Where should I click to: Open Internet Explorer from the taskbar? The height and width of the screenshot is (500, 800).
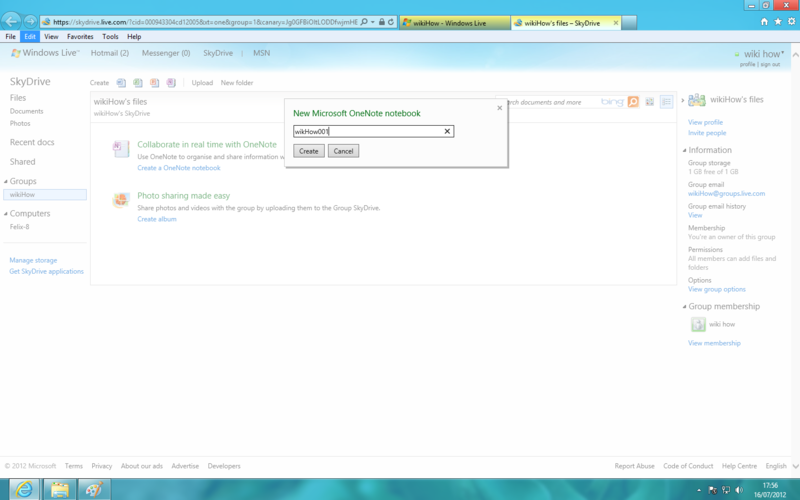click(x=23, y=489)
